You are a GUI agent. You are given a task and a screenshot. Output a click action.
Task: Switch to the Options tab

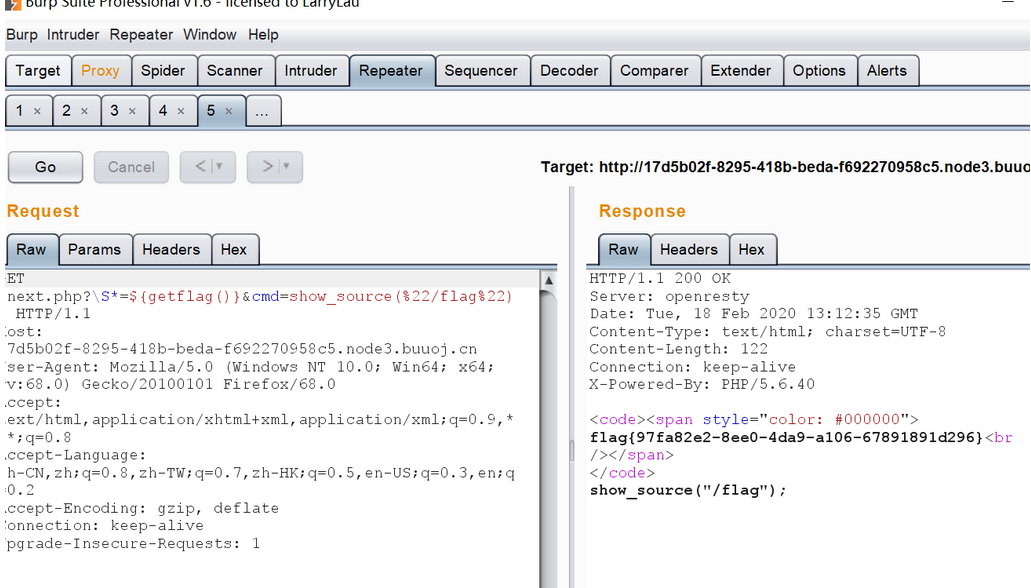tap(819, 71)
